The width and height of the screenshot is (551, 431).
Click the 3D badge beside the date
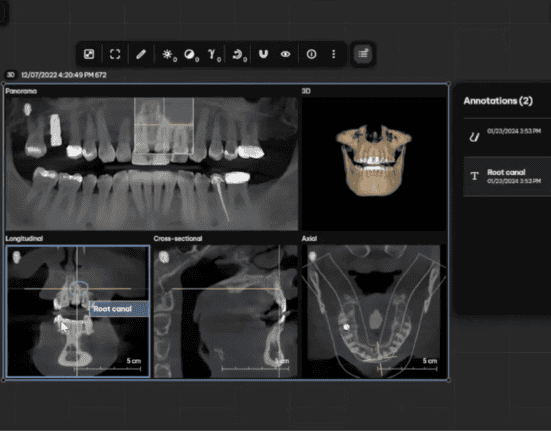pyautogui.click(x=11, y=75)
